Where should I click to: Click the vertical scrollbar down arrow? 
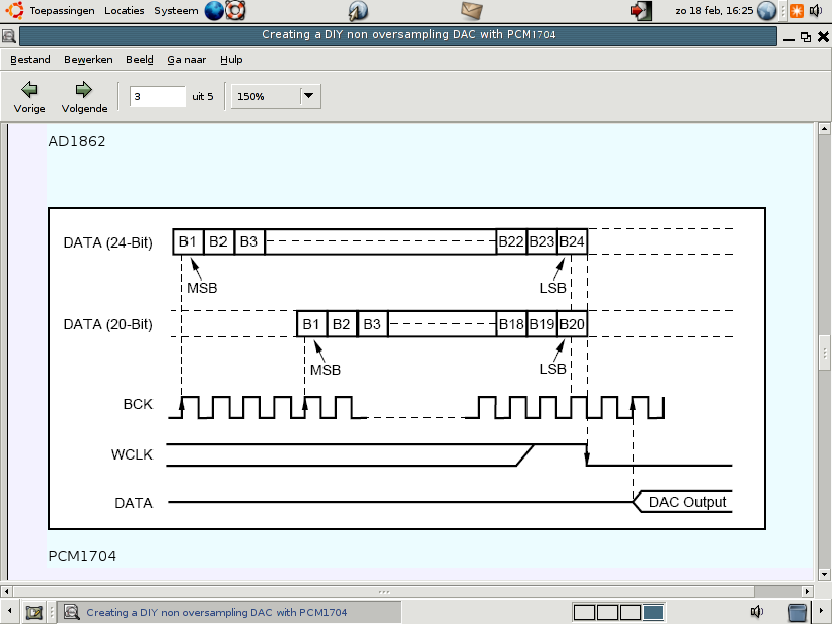pyautogui.click(x=824, y=575)
